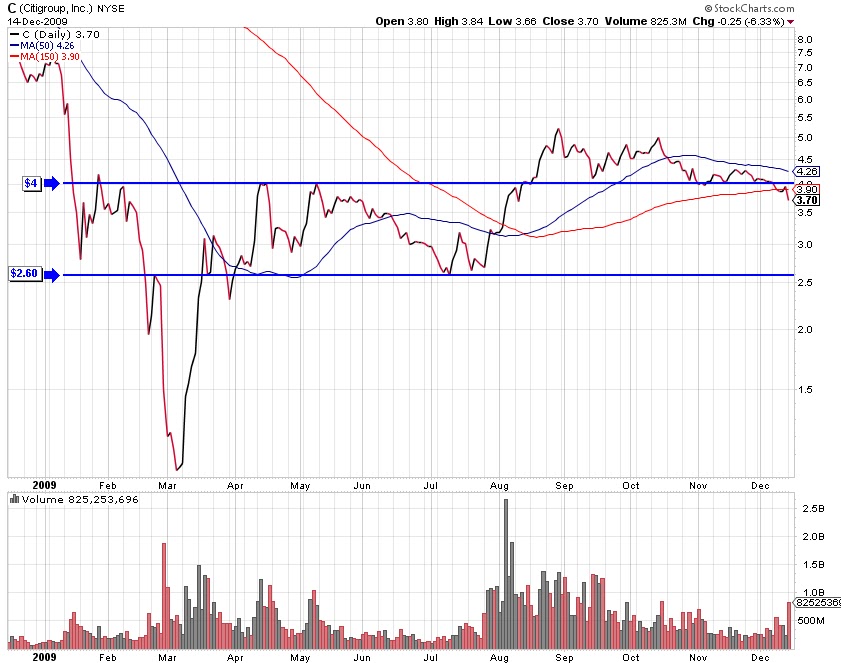The height and width of the screenshot is (663, 841).
Task: Click the 4.5 price axis label
Action: click(805, 160)
